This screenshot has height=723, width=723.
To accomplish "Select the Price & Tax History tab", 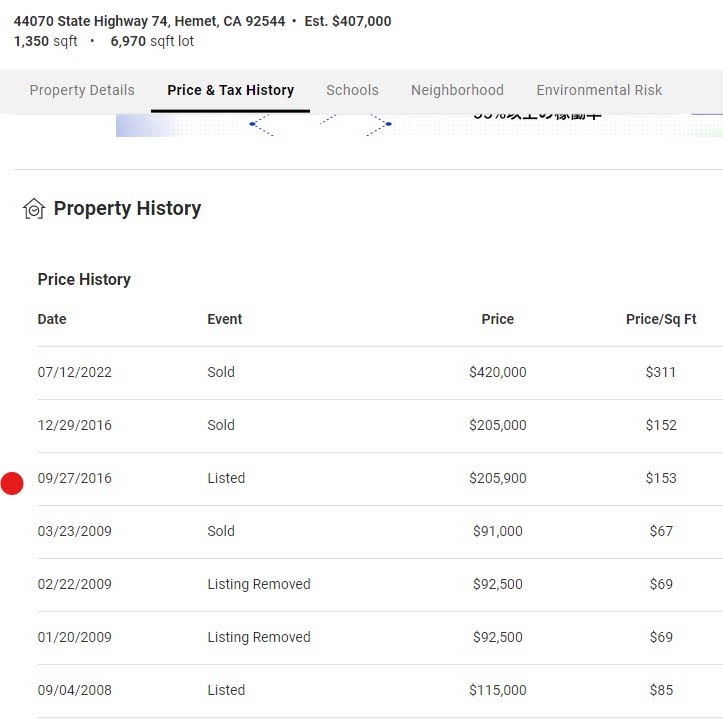I will (231, 90).
